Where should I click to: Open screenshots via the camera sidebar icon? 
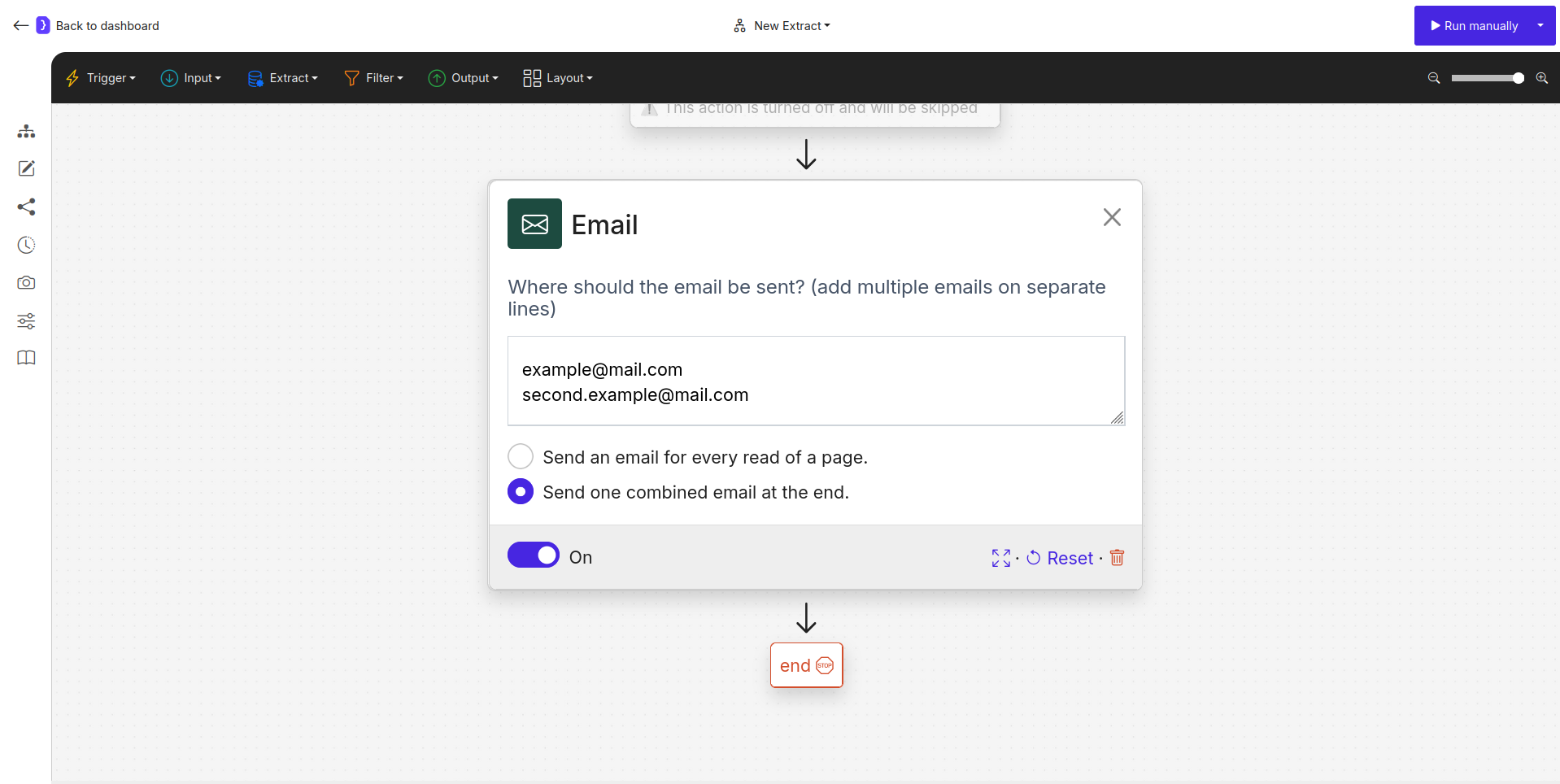[x=26, y=282]
